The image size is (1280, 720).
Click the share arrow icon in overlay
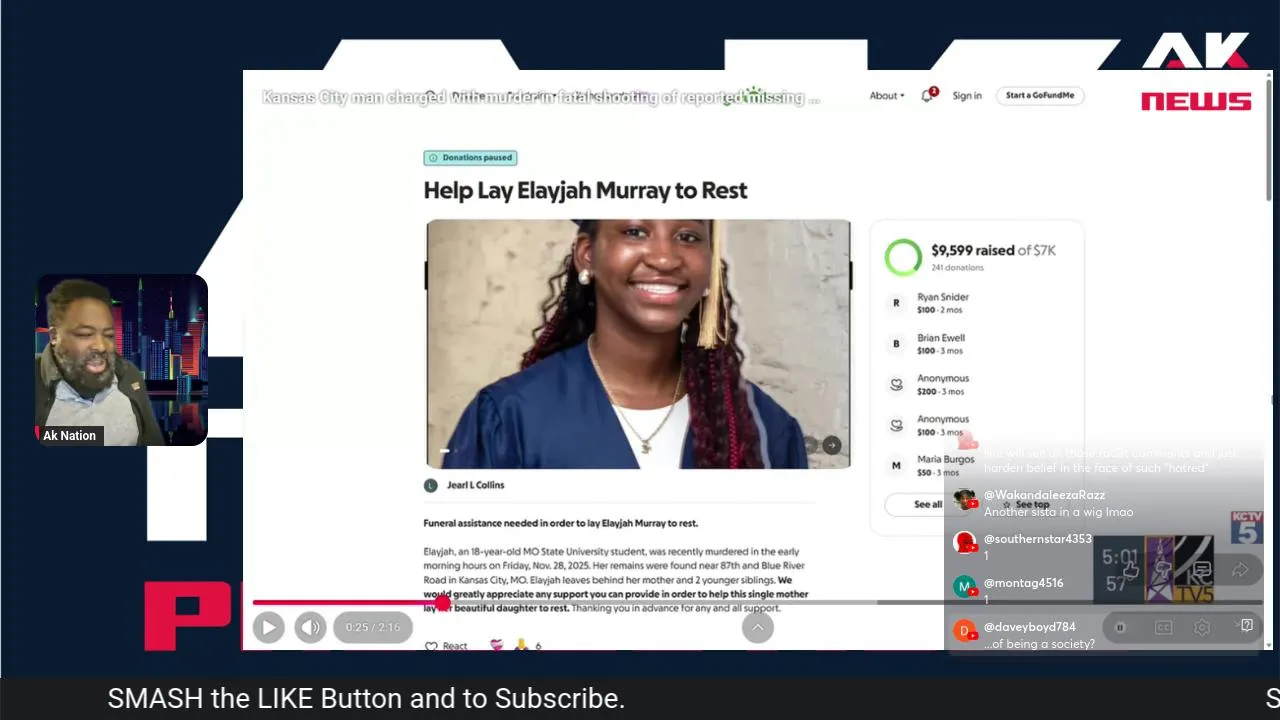click(1240, 570)
